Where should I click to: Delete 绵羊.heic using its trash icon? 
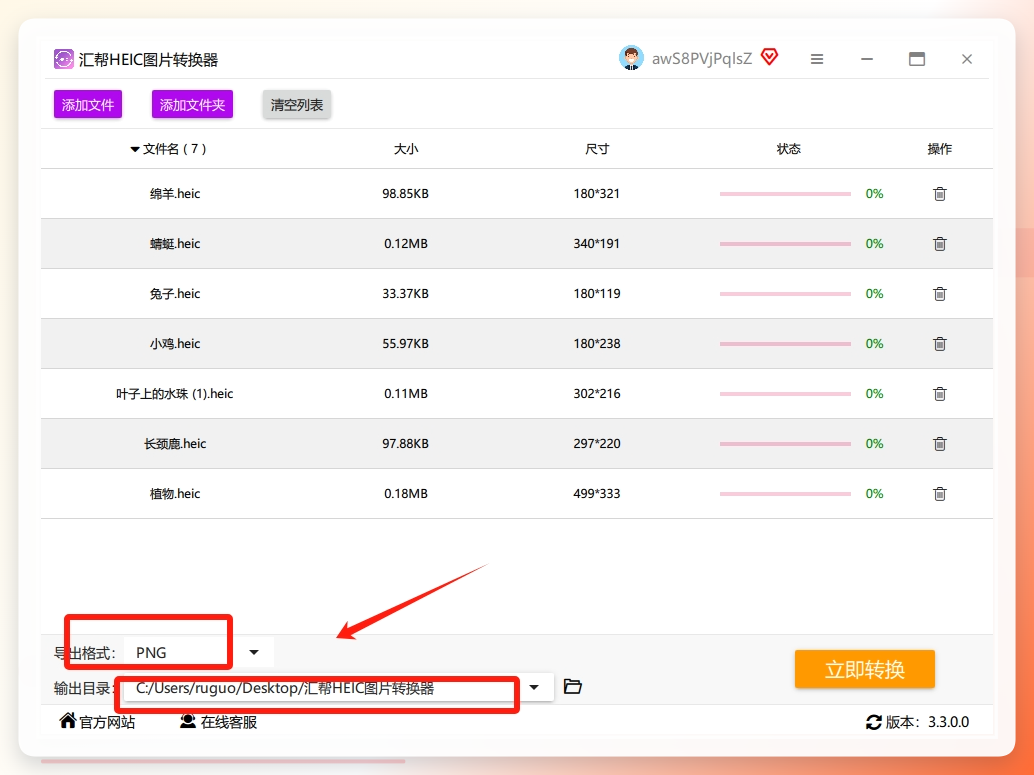pyautogui.click(x=940, y=194)
